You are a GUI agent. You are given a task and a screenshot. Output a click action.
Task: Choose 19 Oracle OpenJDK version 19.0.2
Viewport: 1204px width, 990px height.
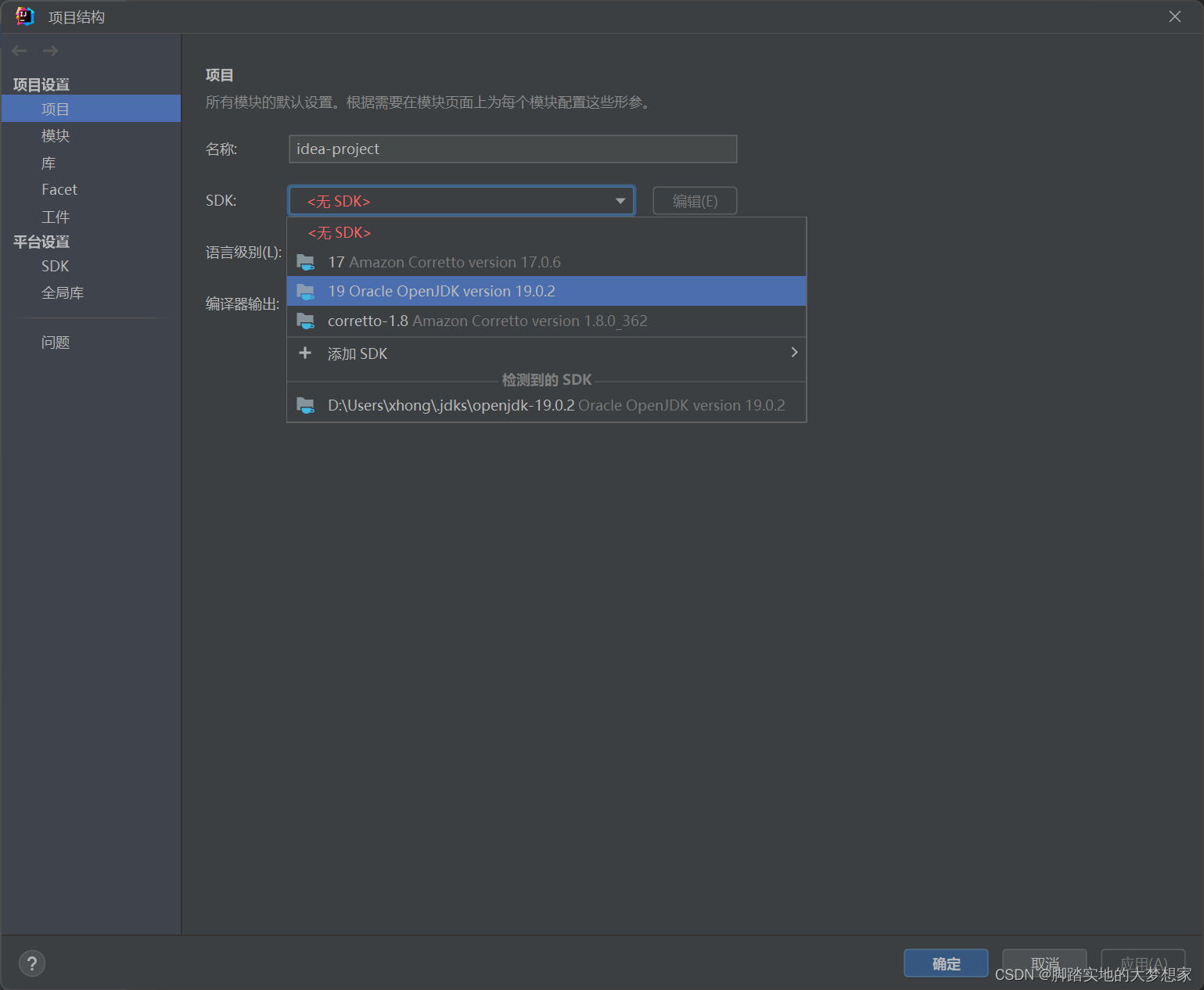click(x=547, y=291)
